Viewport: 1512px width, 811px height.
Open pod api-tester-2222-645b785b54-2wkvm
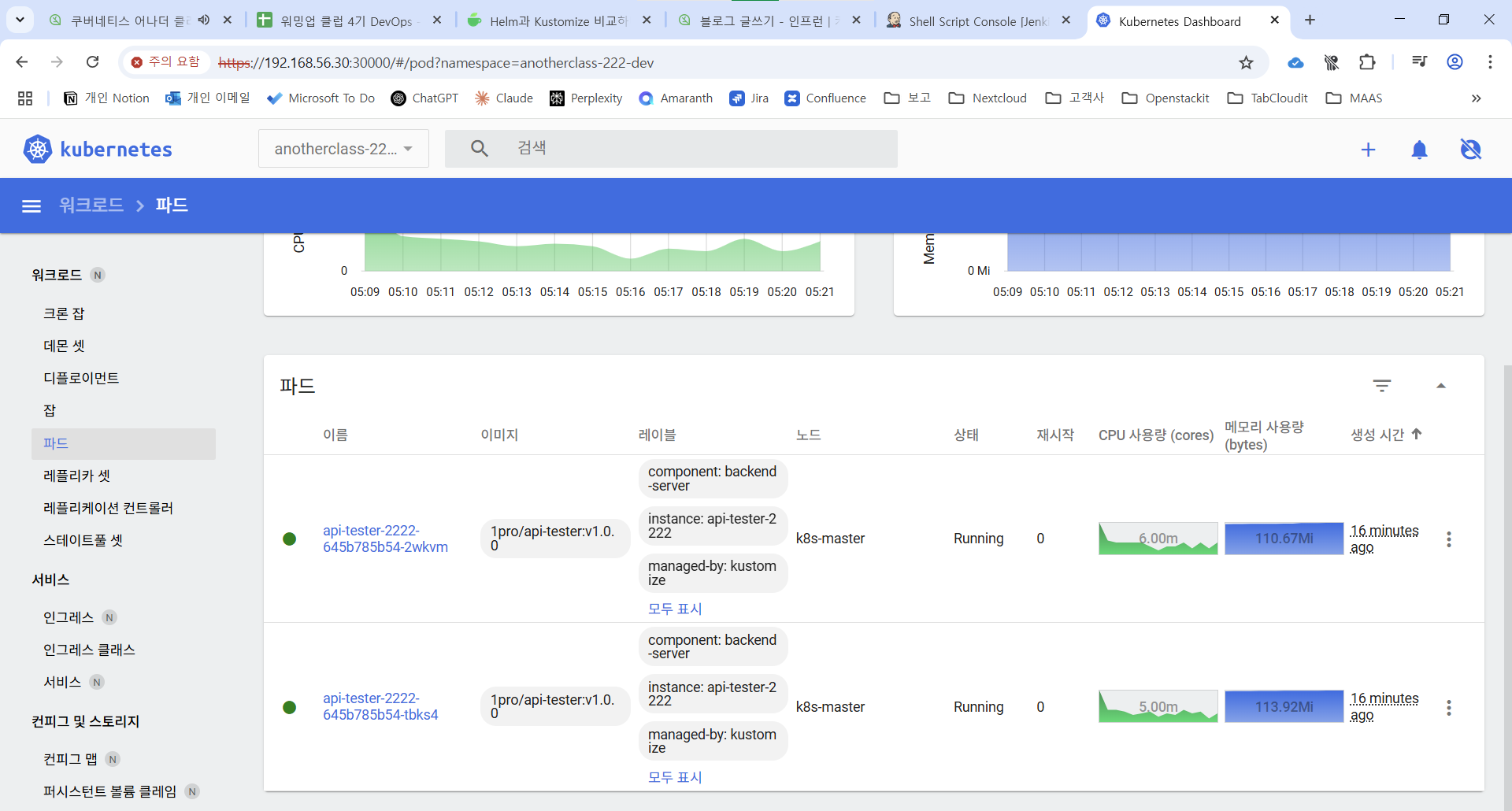pyautogui.click(x=385, y=539)
